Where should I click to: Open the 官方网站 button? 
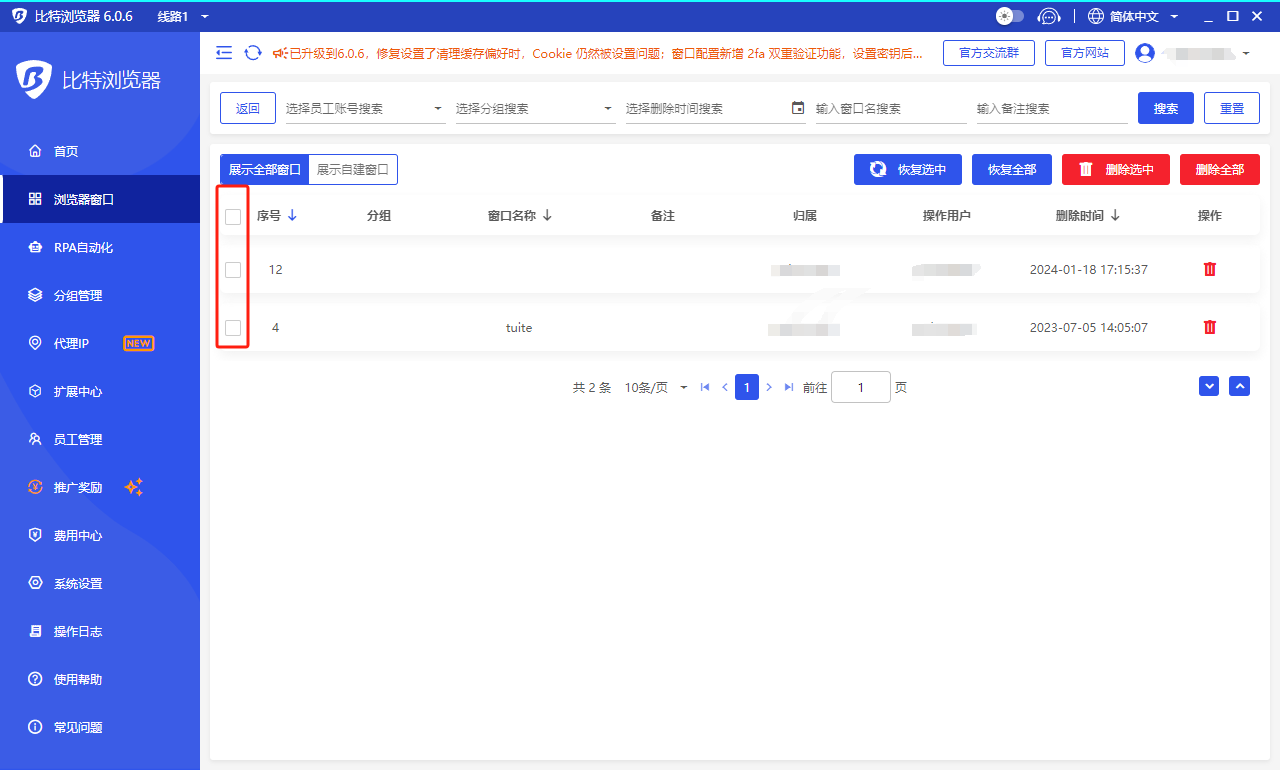[1085, 53]
